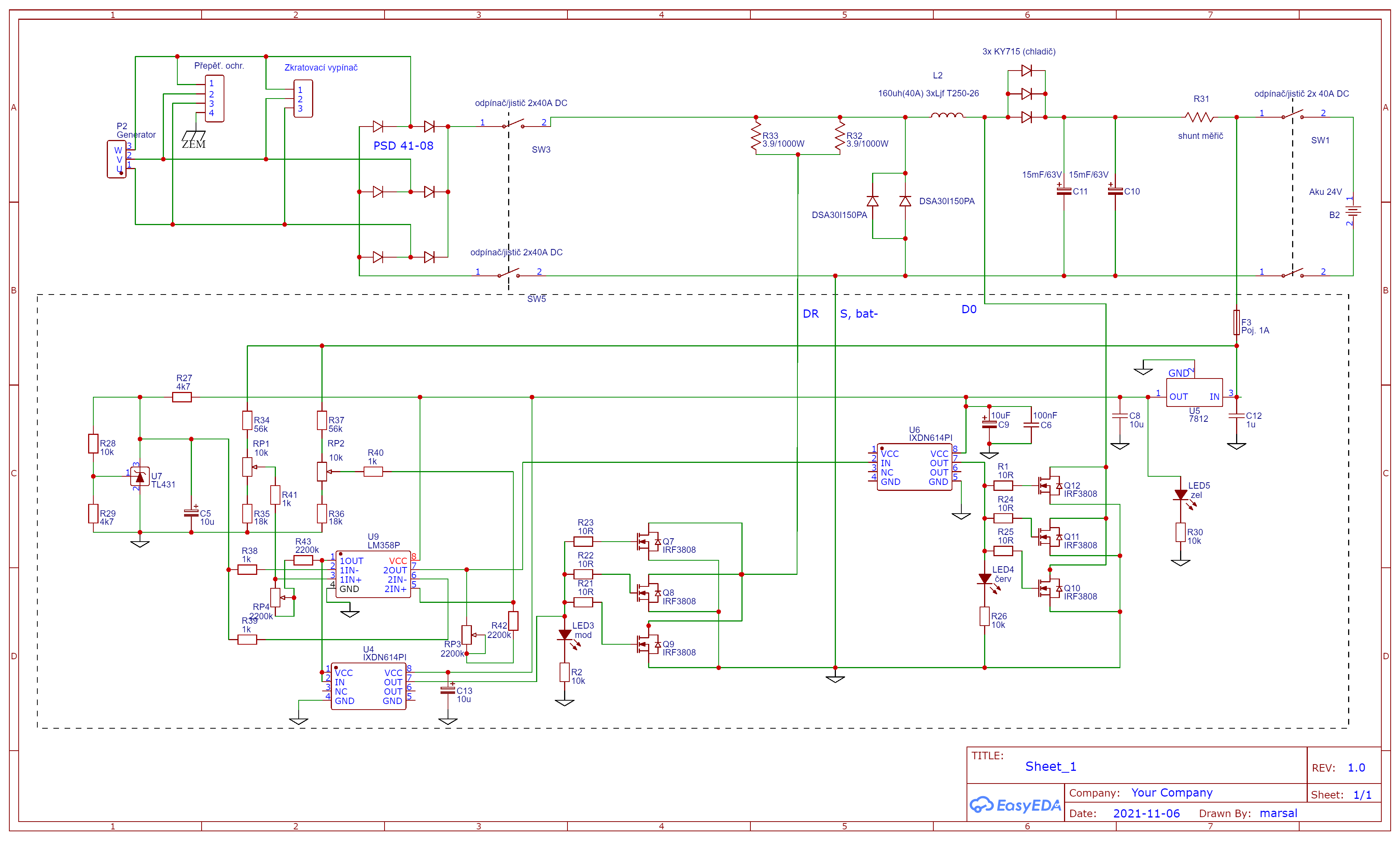Select the U7 TL431 reference symbol
Screen dimensions: 1400x841
pyautogui.click(x=140, y=477)
